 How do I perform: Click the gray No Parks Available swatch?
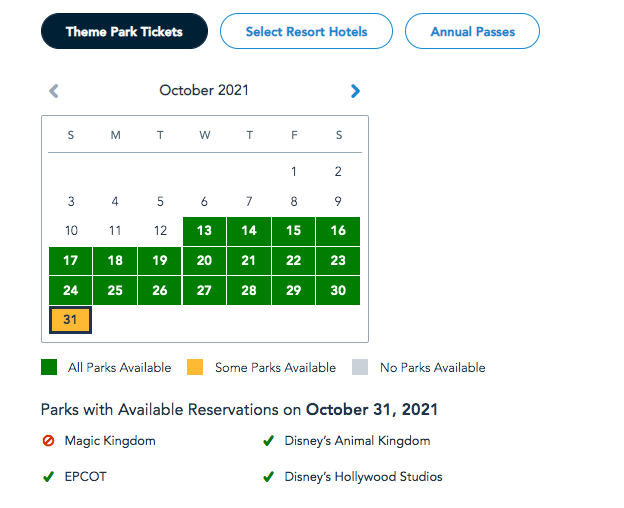362,367
